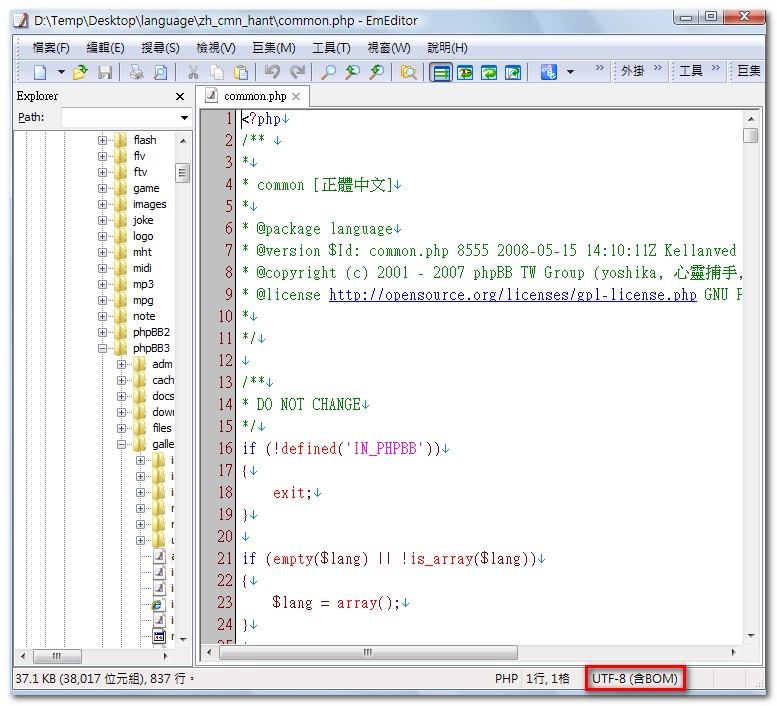Open Find in Files folder-search icon

click(408, 72)
